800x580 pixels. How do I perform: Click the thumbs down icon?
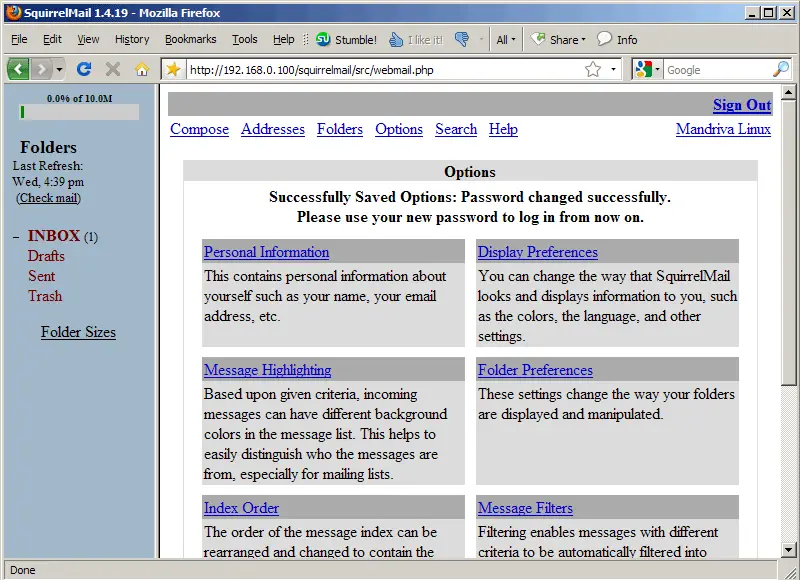462,39
